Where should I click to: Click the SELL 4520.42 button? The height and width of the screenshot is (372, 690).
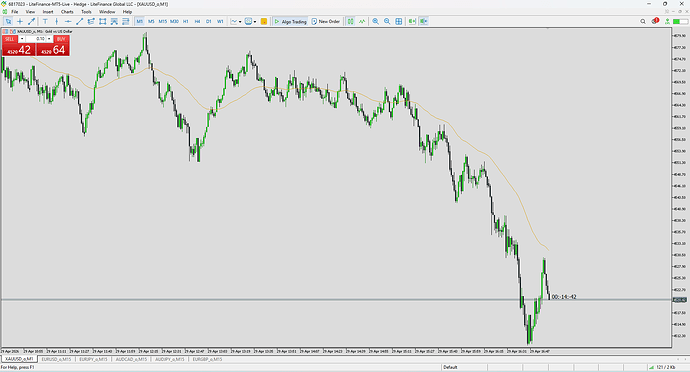18,49
